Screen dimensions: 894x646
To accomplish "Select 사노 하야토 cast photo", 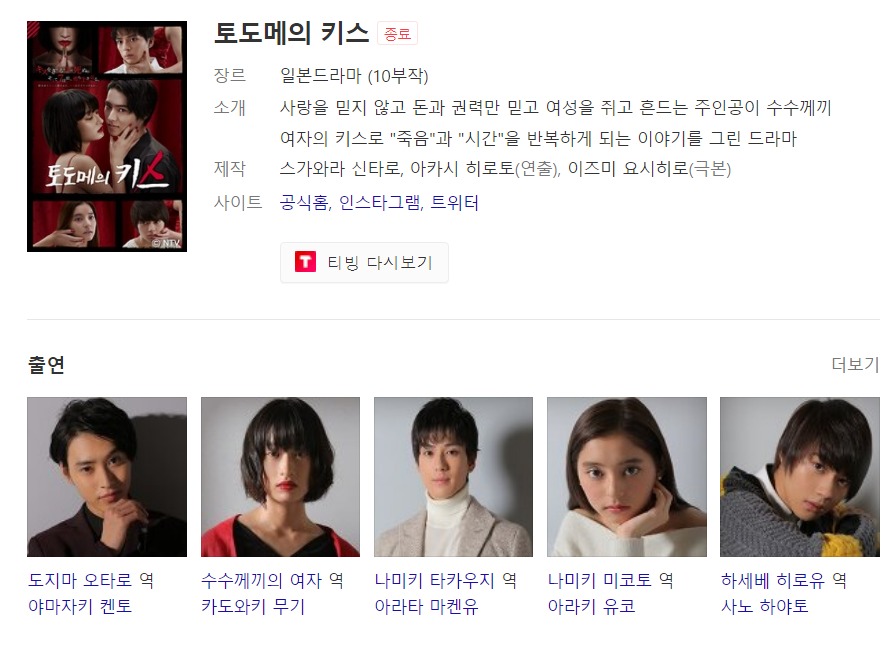I will (x=799, y=477).
